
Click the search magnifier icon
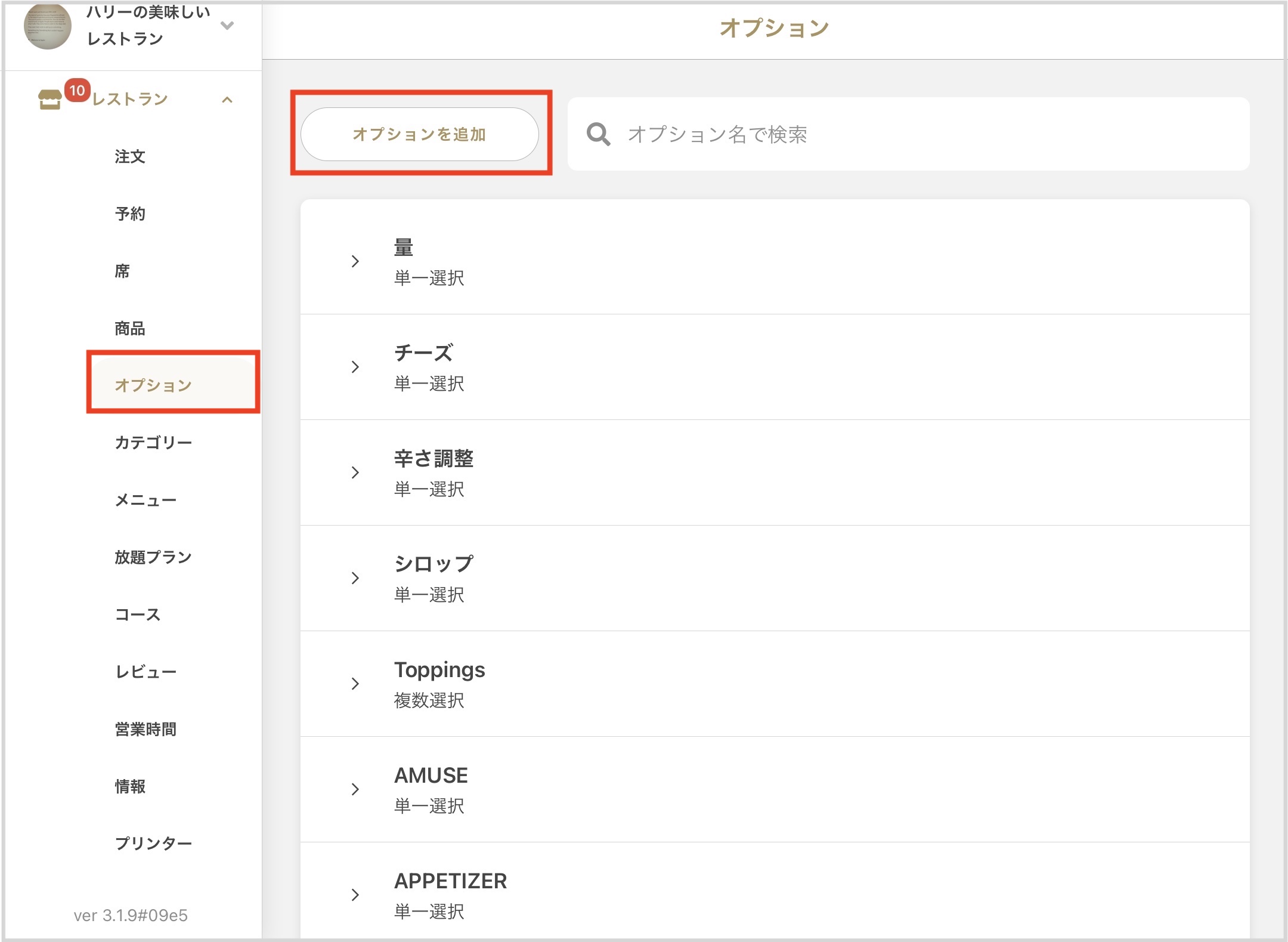pos(598,134)
